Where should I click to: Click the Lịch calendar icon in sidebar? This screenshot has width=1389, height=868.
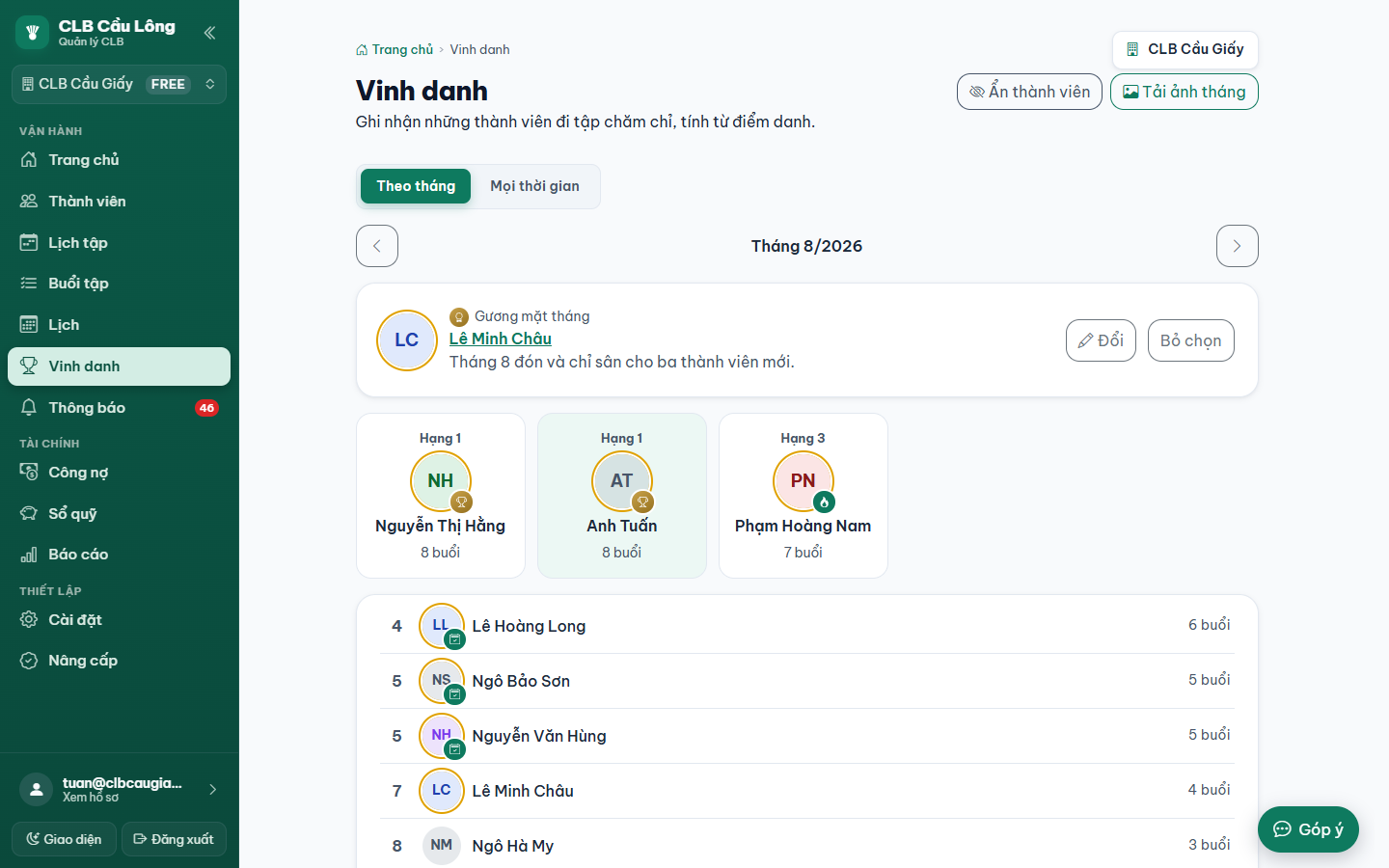coord(29,325)
